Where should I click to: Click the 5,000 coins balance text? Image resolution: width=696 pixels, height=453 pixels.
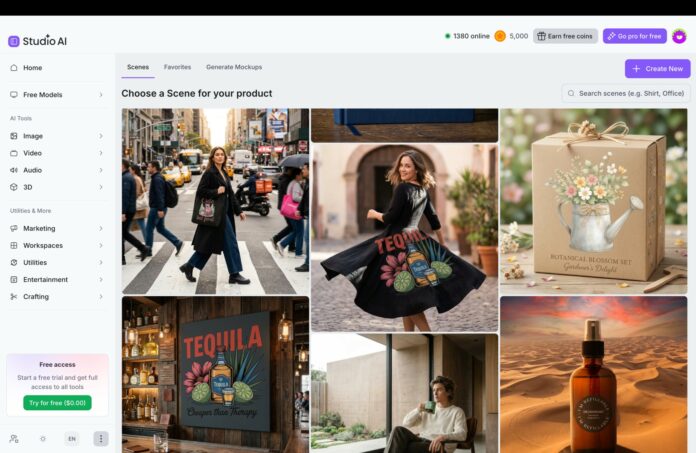(518, 36)
